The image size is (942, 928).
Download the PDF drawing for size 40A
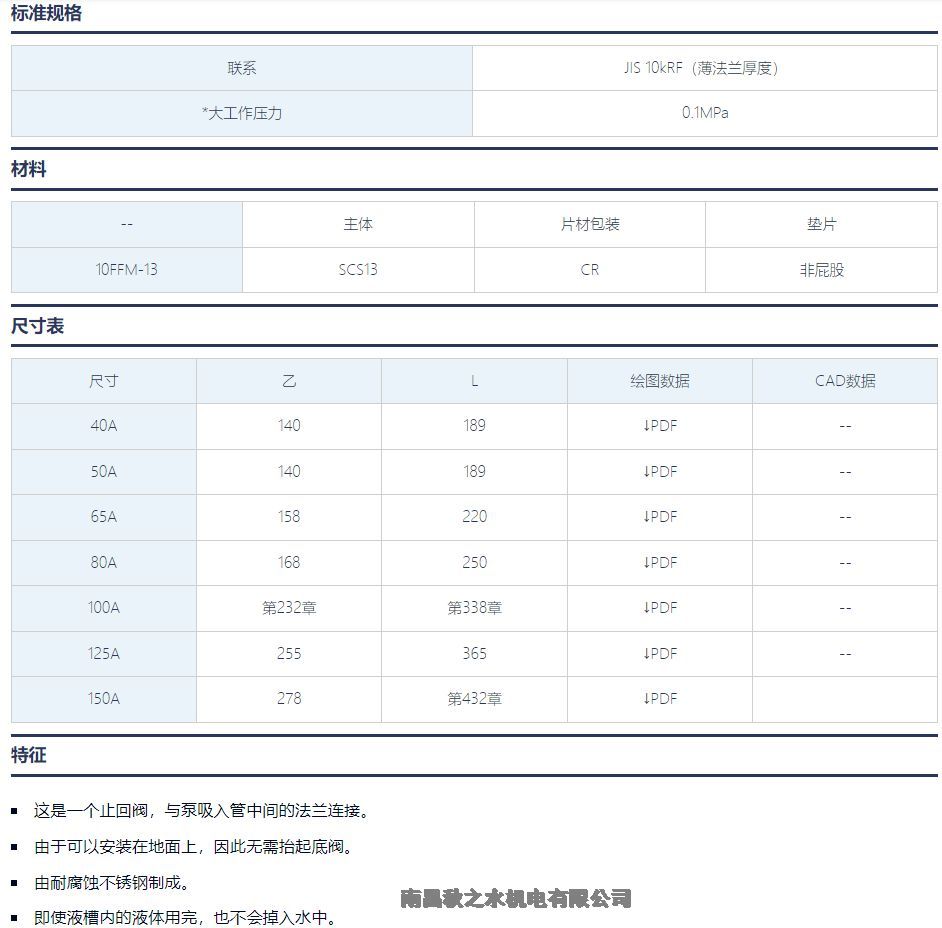[659, 426]
